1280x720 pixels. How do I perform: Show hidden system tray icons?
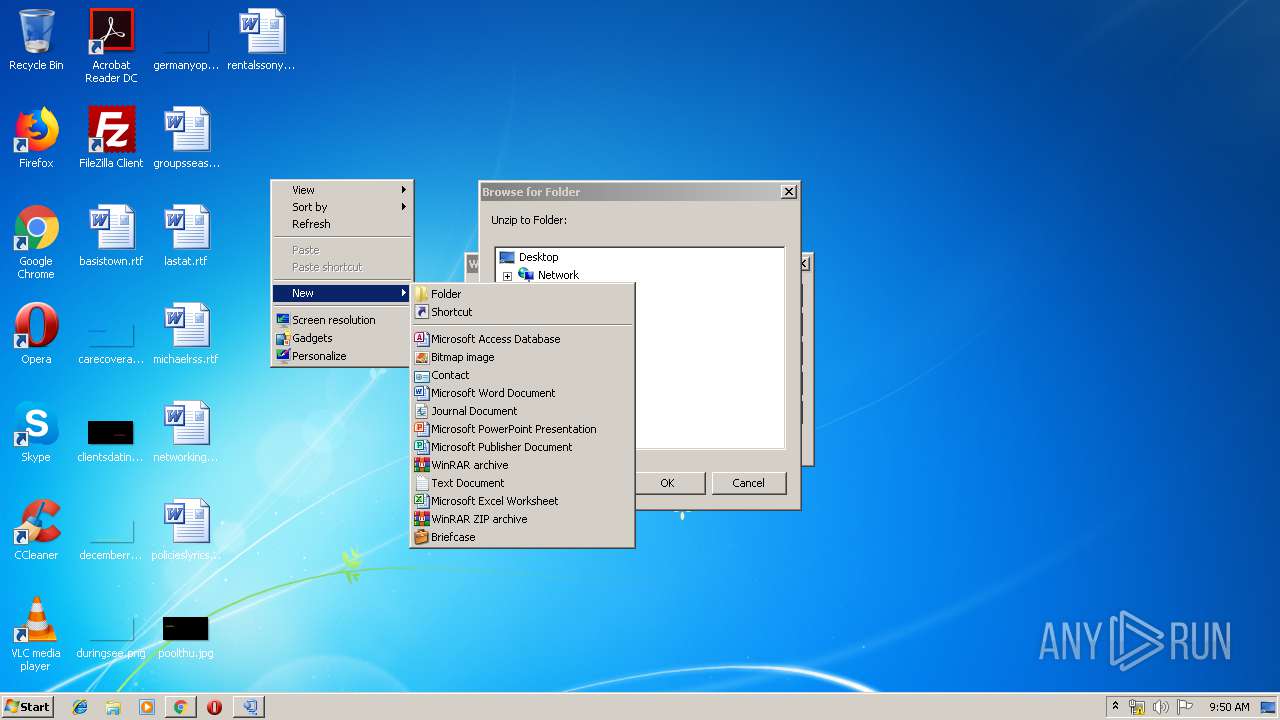coord(1115,707)
